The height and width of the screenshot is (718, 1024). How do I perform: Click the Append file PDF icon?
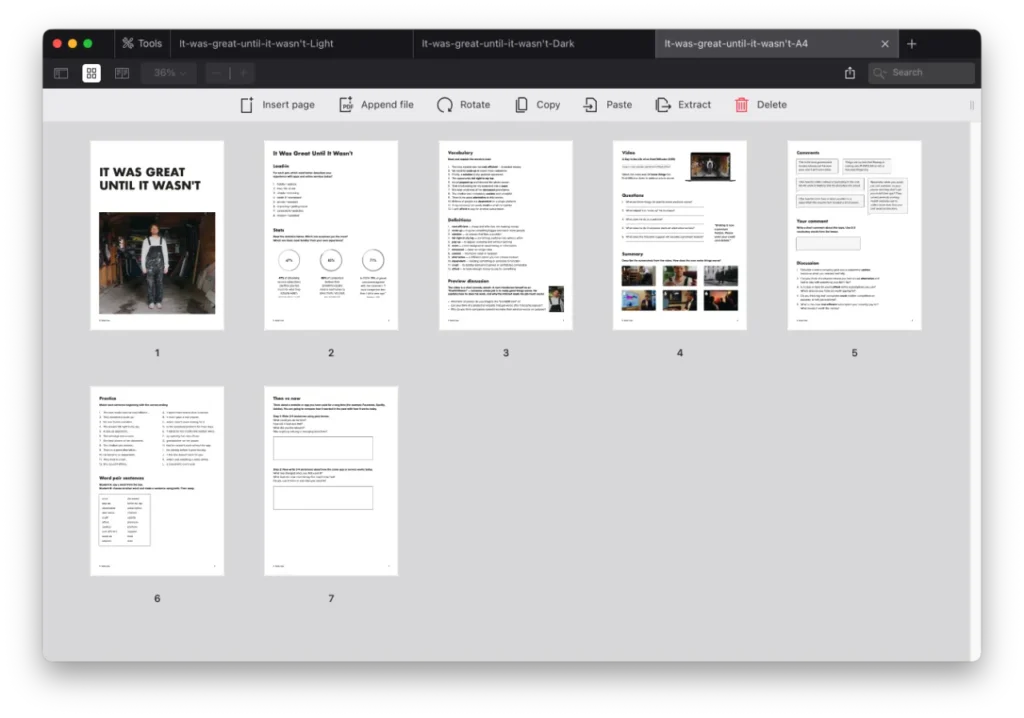[x=346, y=105]
